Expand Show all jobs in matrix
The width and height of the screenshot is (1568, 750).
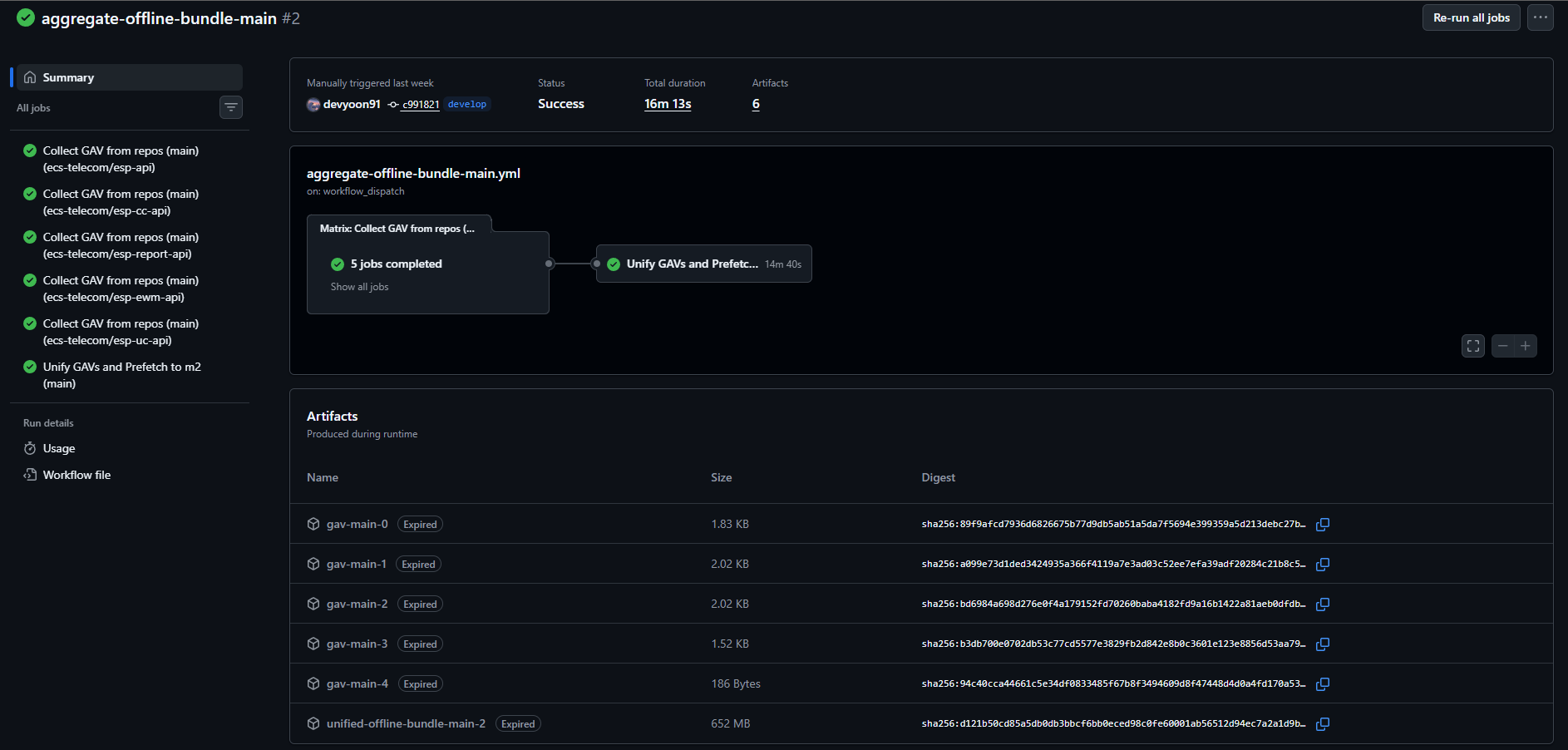point(359,287)
